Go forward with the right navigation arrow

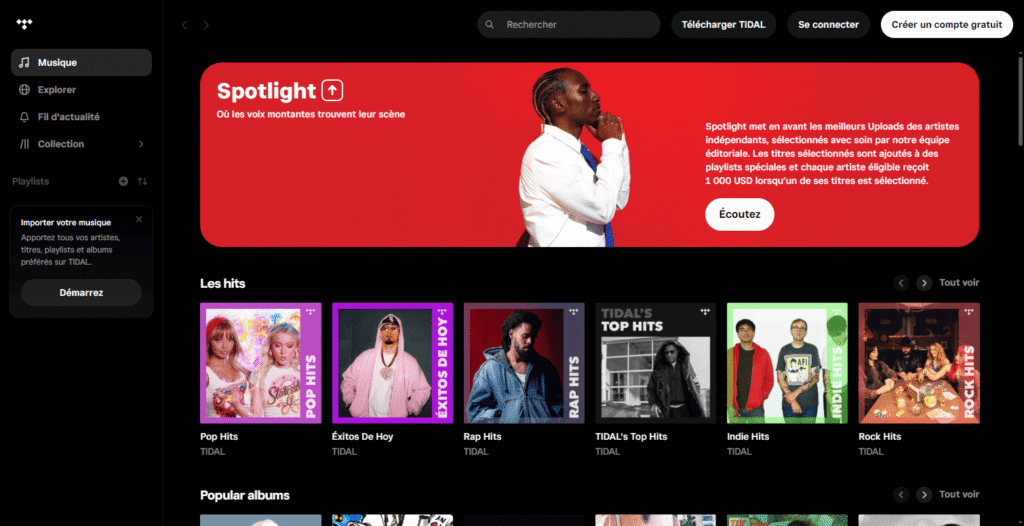click(206, 25)
